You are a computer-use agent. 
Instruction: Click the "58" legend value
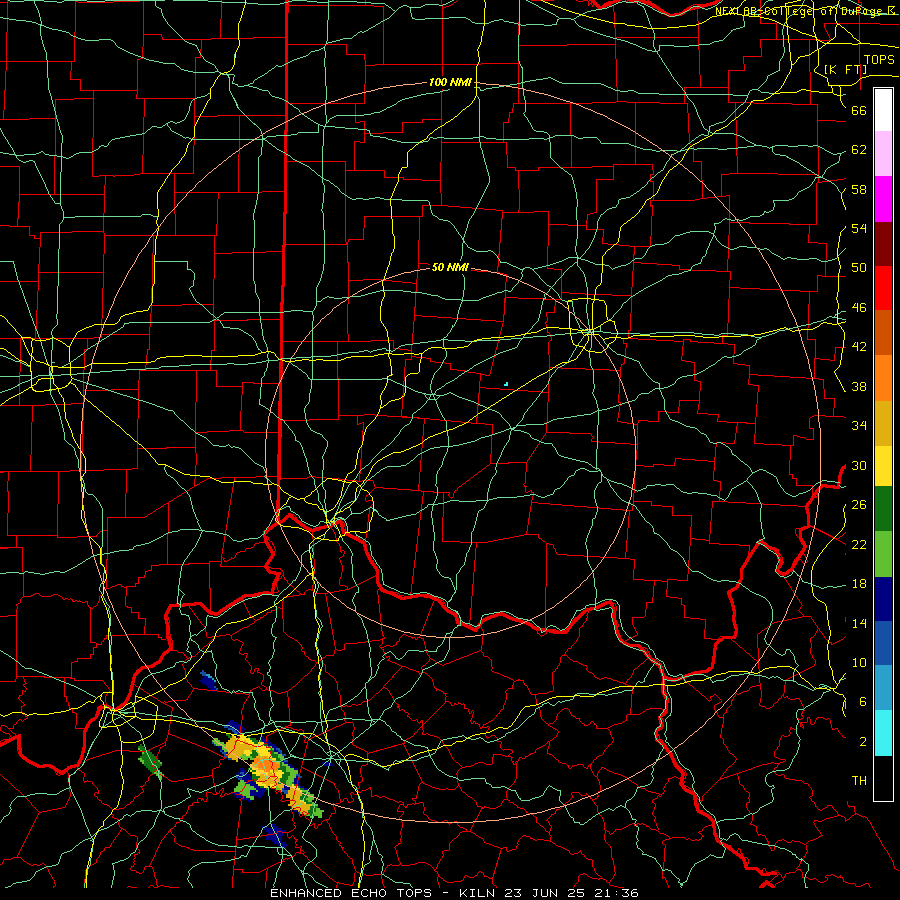pyautogui.click(x=859, y=189)
